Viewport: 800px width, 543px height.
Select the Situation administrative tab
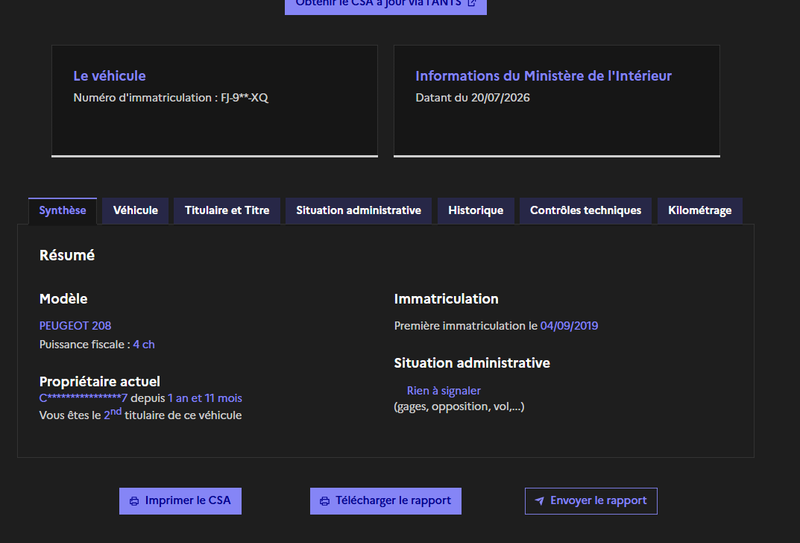click(x=359, y=211)
